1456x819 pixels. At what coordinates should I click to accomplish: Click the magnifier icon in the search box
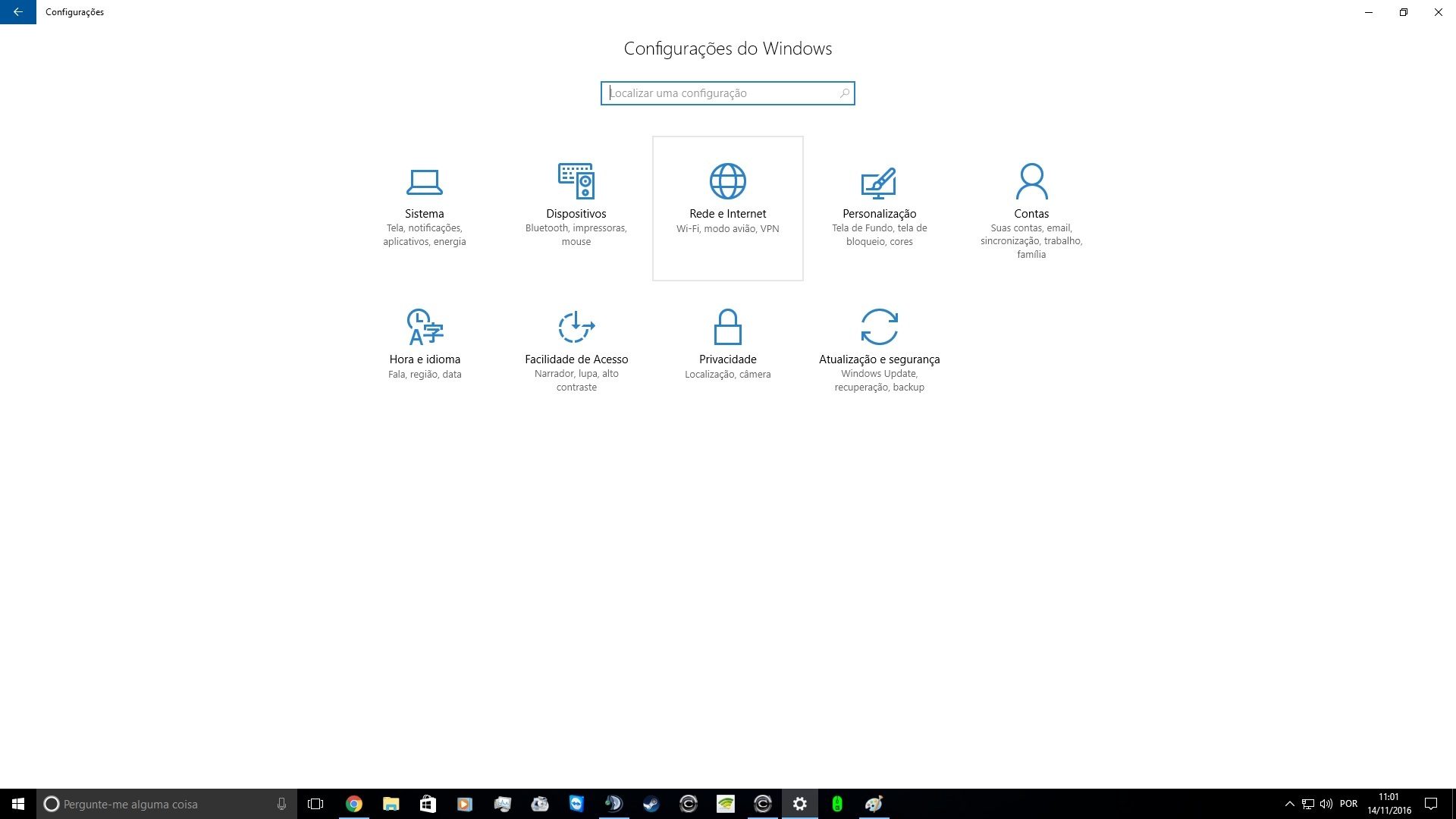point(844,93)
